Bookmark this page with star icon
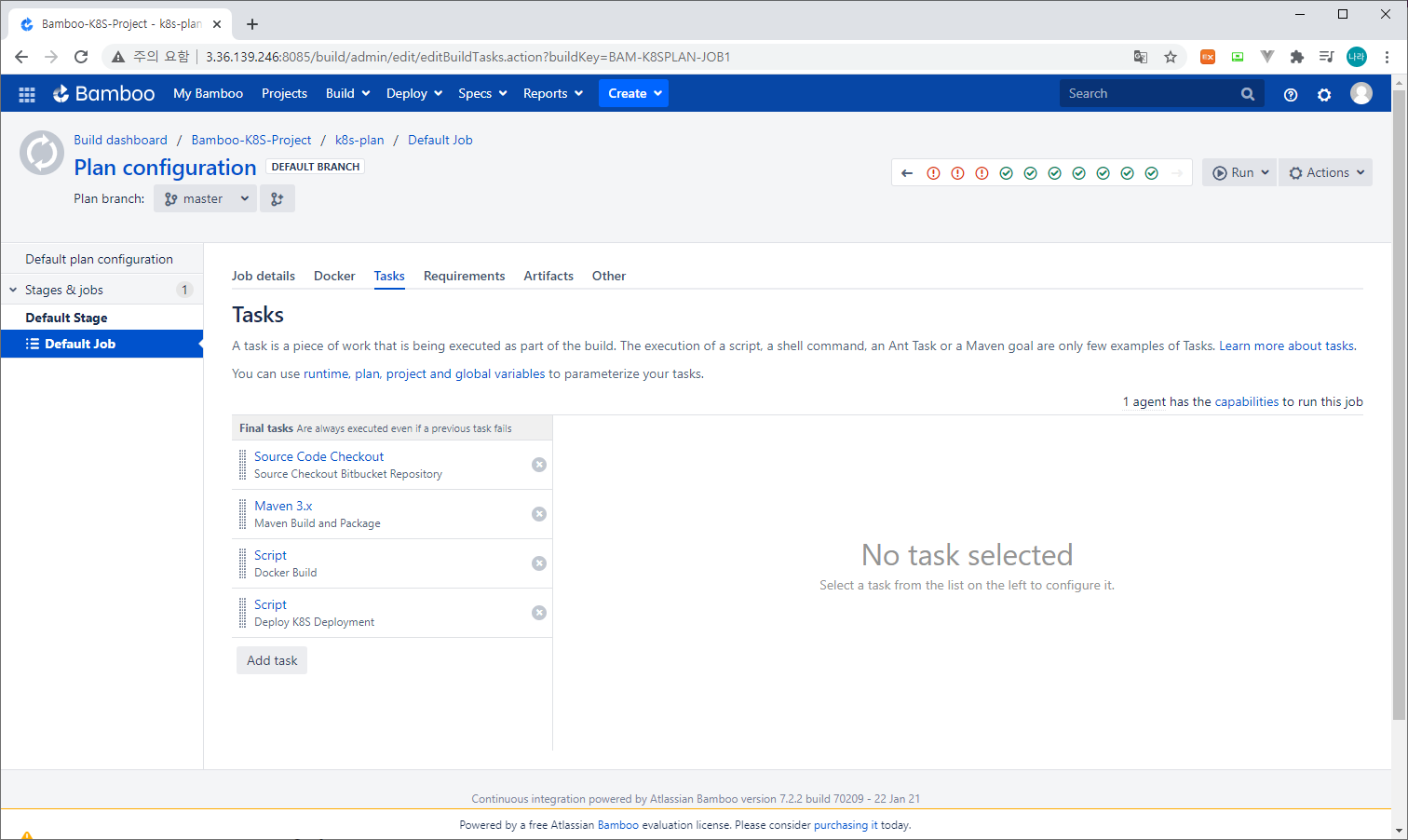Viewport: 1408px width, 840px height. point(1171,57)
